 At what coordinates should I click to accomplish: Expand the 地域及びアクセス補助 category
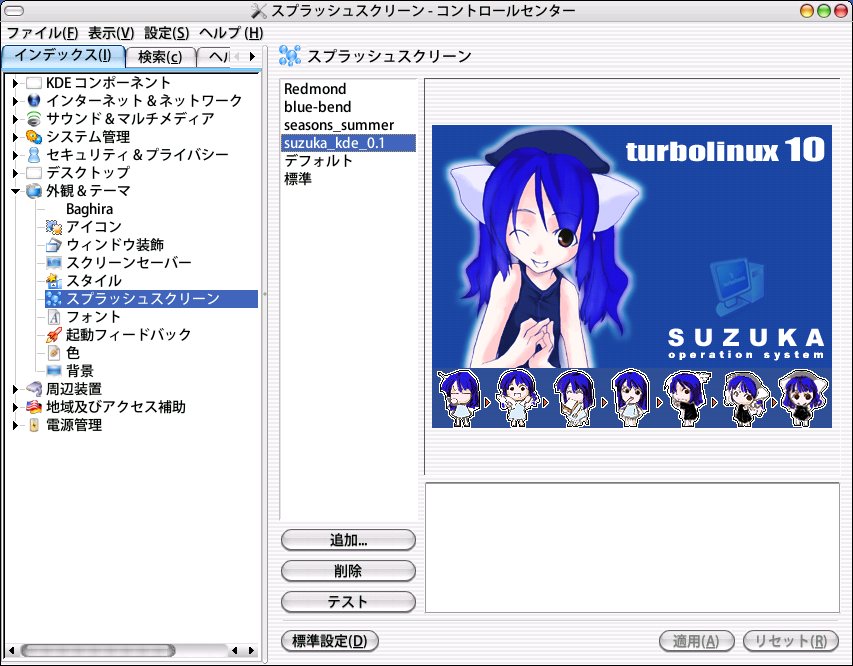(x=15, y=407)
